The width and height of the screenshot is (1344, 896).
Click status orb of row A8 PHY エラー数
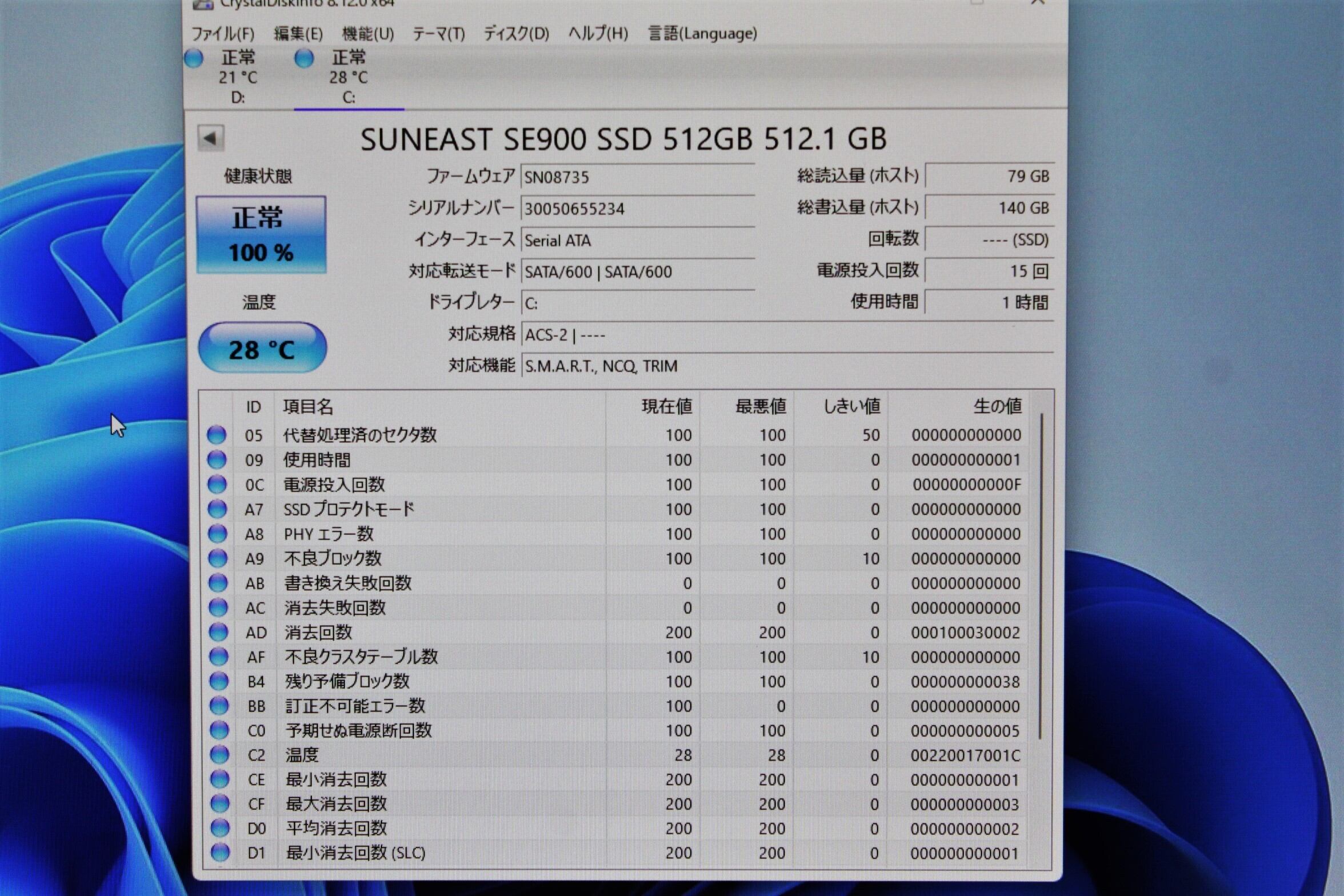point(217,534)
